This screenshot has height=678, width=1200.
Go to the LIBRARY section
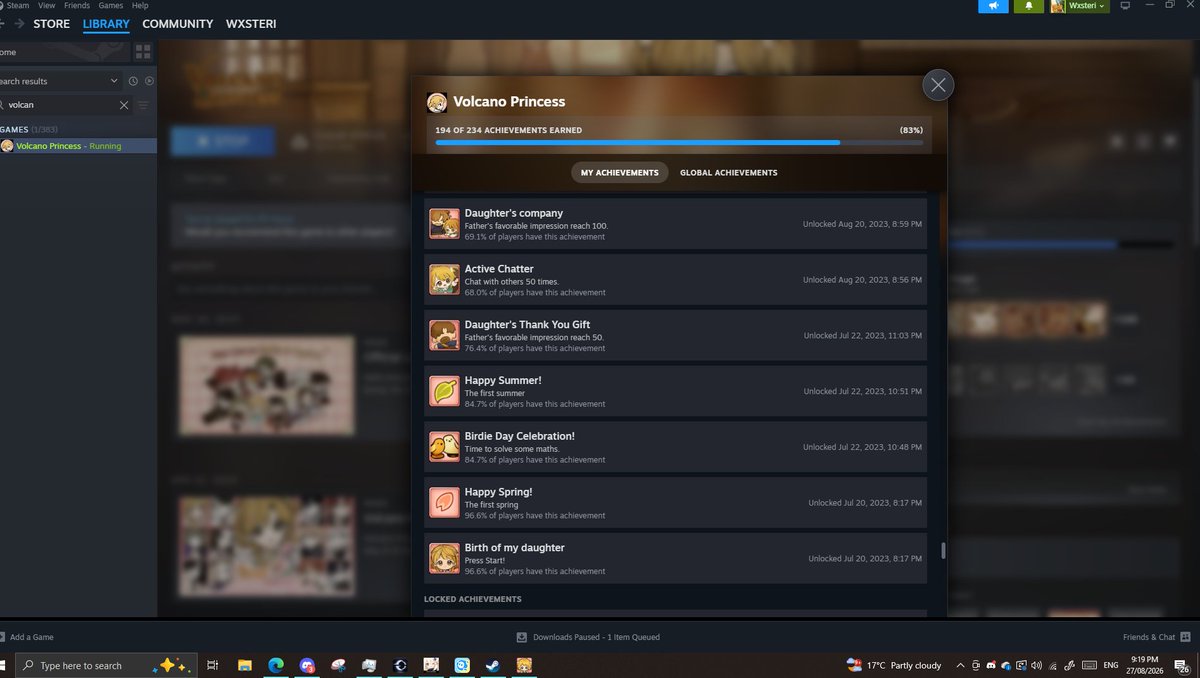click(x=106, y=24)
